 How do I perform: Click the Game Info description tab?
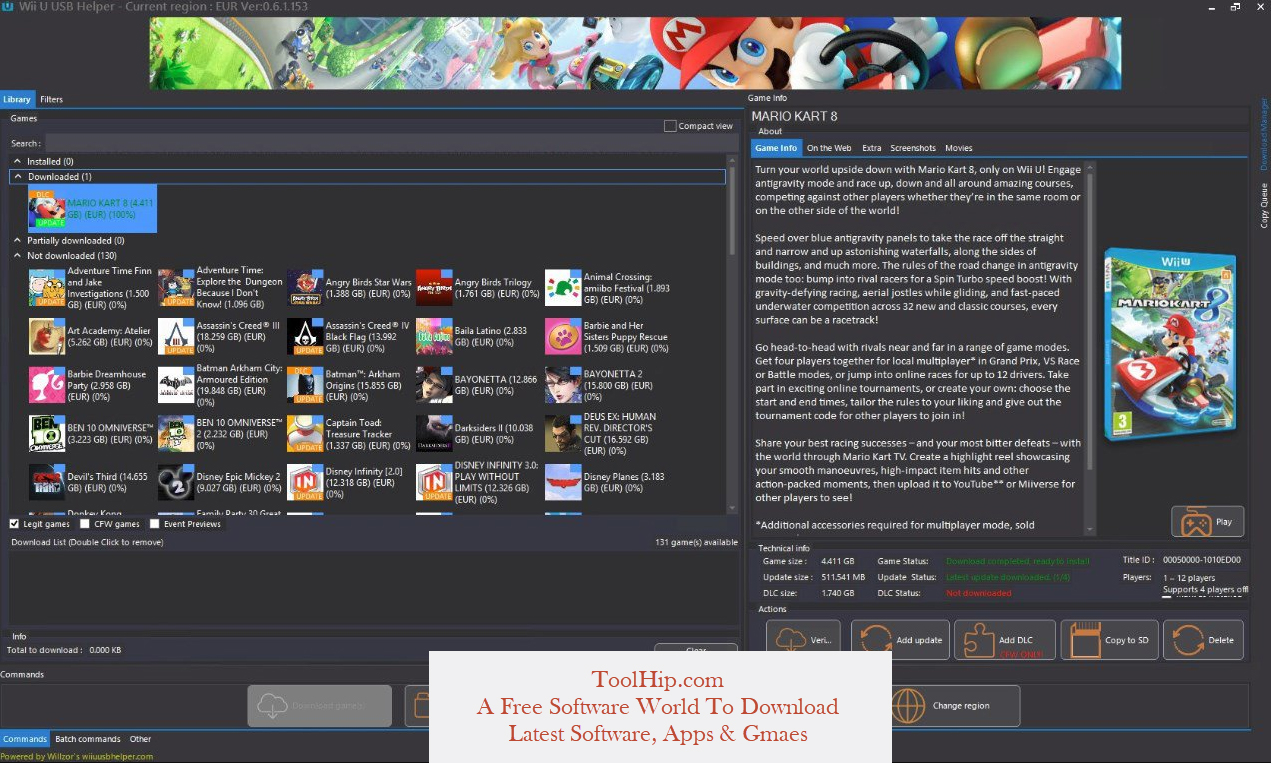(x=776, y=148)
